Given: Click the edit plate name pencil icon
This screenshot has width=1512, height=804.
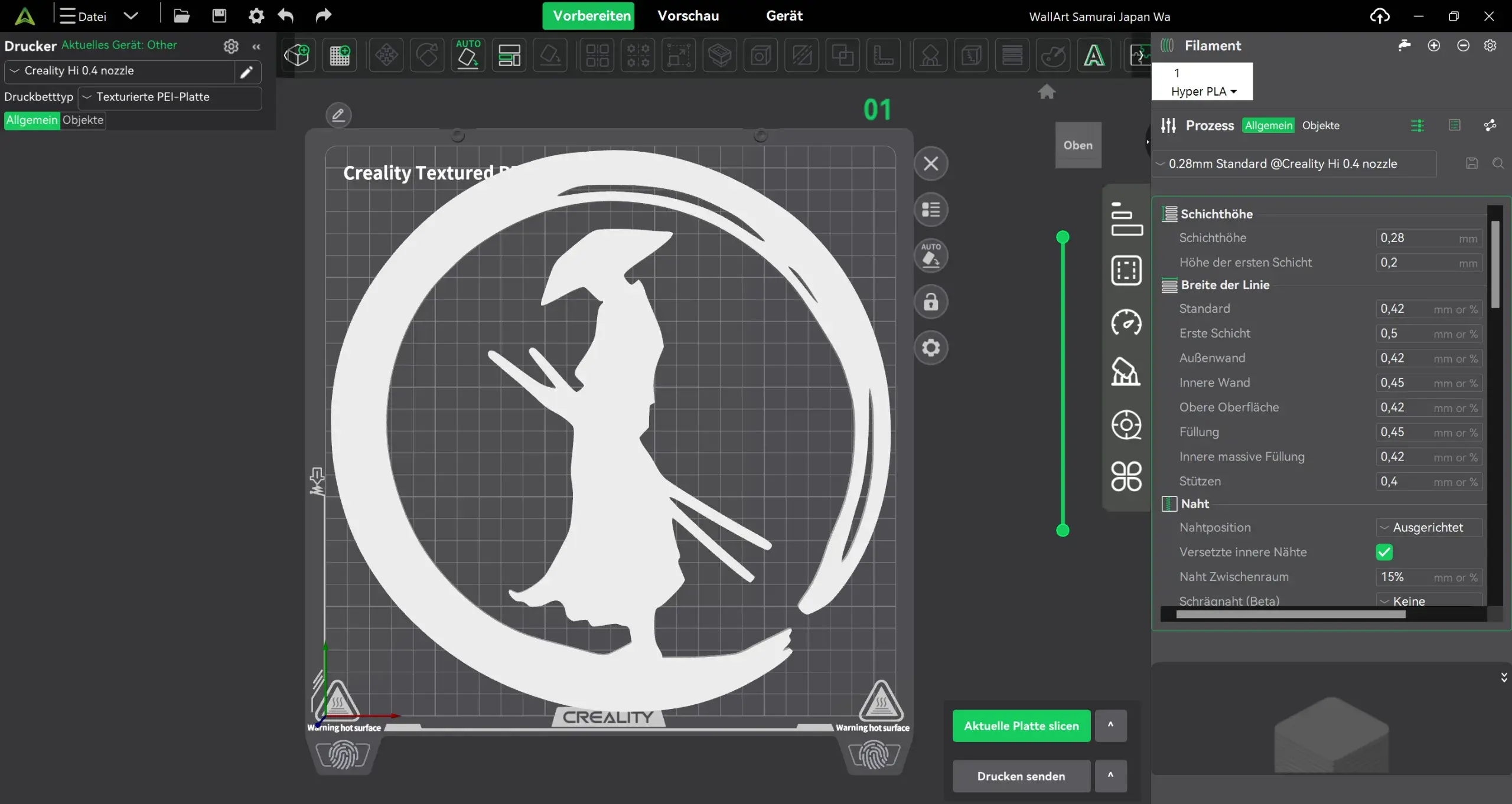Looking at the screenshot, I should tap(338, 115).
